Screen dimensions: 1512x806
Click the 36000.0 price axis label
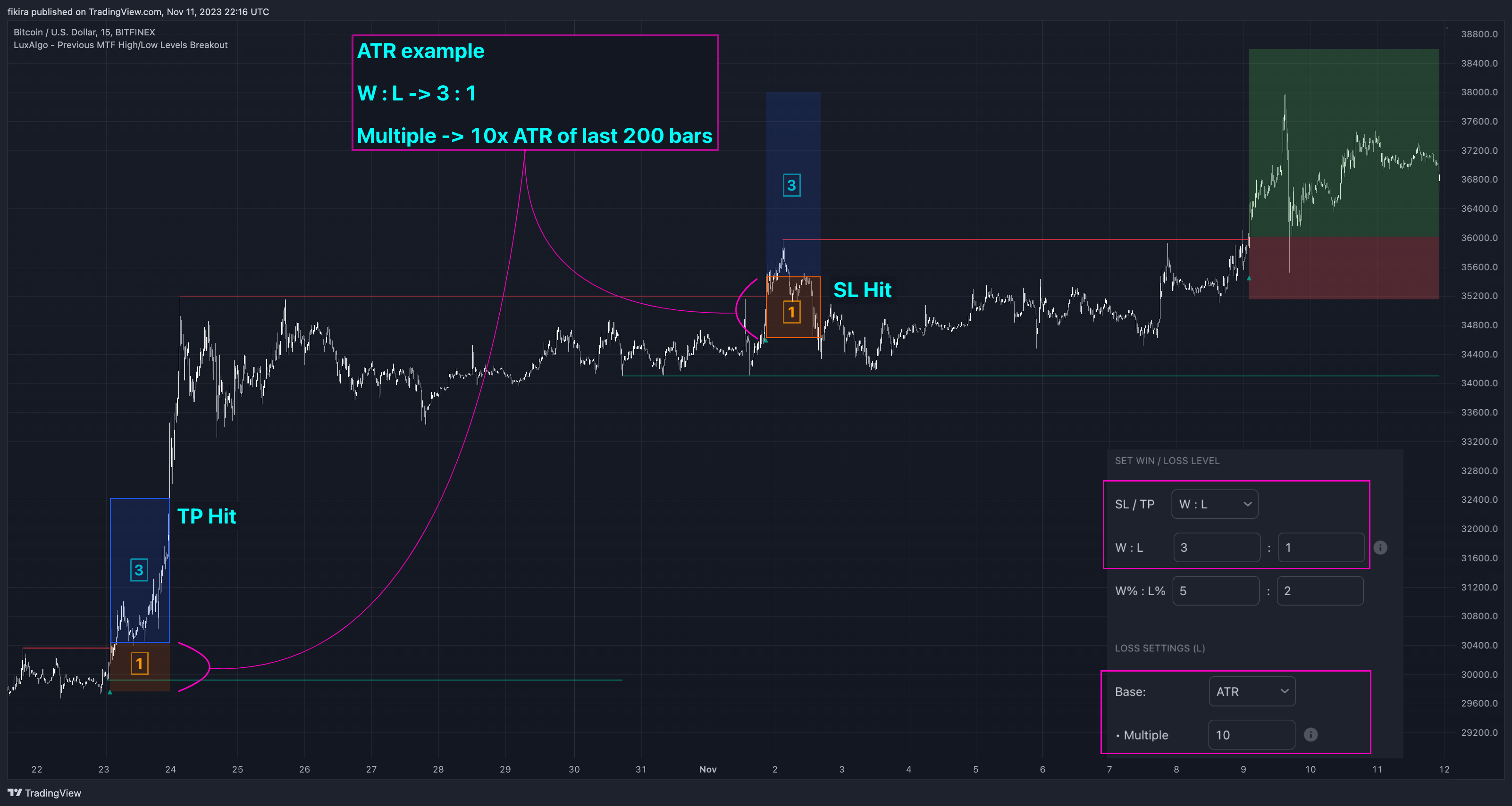click(1479, 238)
